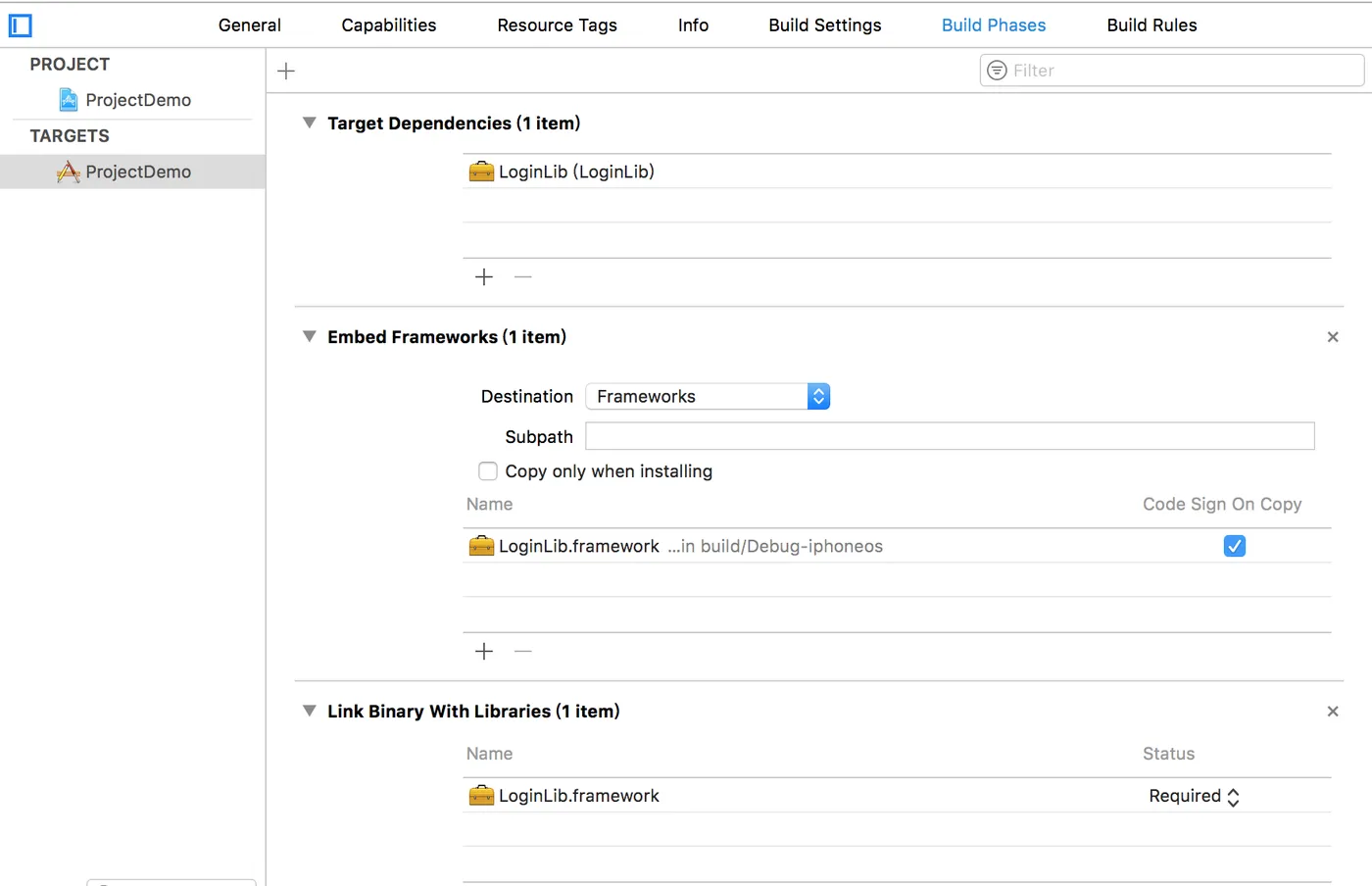Add a target dependency with plus icon

click(x=484, y=277)
